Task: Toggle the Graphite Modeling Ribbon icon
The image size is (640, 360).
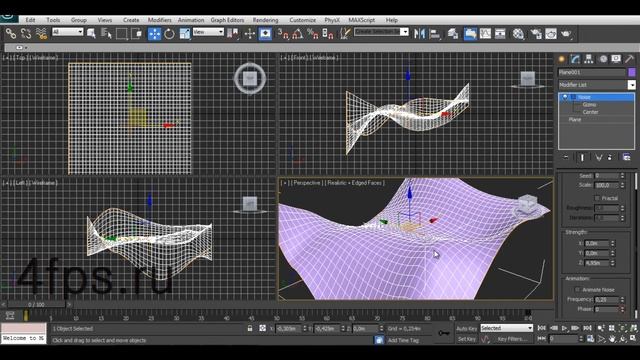Action: pos(470,33)
